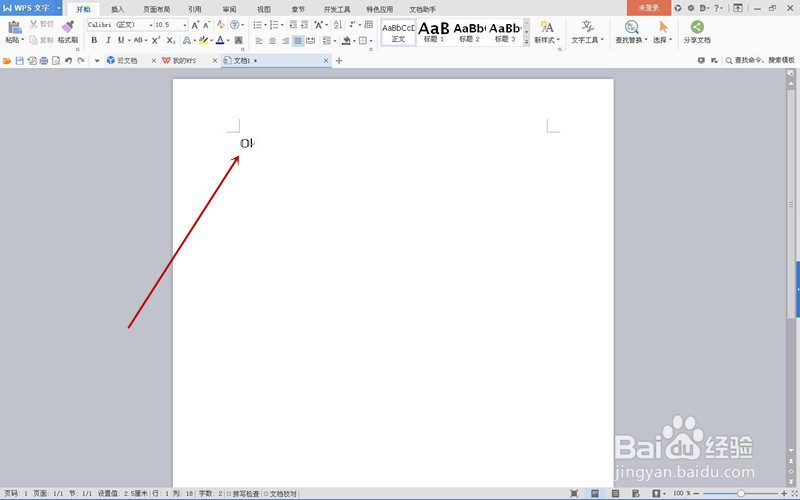Click the export to PDF icon
This screenshot has height=500, width=800.
click(32, 61)
